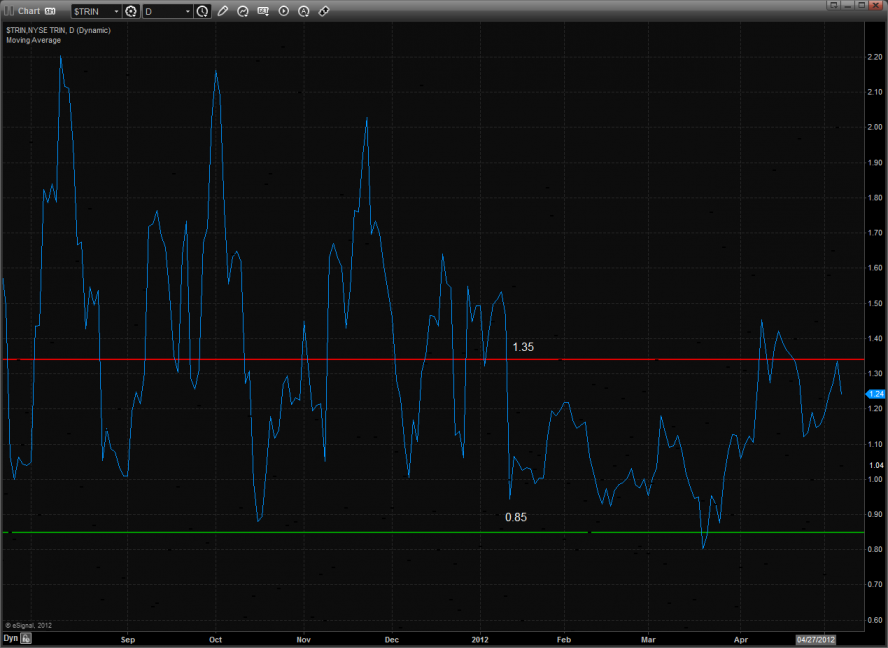
Task: Expand the D interval dropdown
Action: [187, 11]
